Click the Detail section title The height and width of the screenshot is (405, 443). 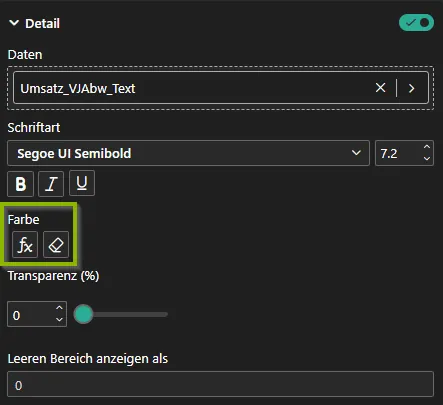tap(42, 23)
